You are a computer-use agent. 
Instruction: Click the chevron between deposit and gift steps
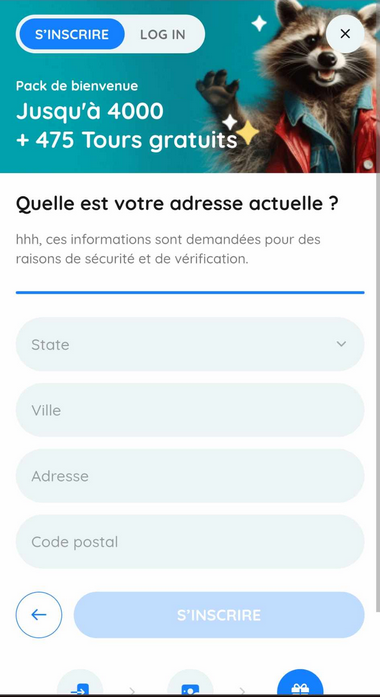242,690
